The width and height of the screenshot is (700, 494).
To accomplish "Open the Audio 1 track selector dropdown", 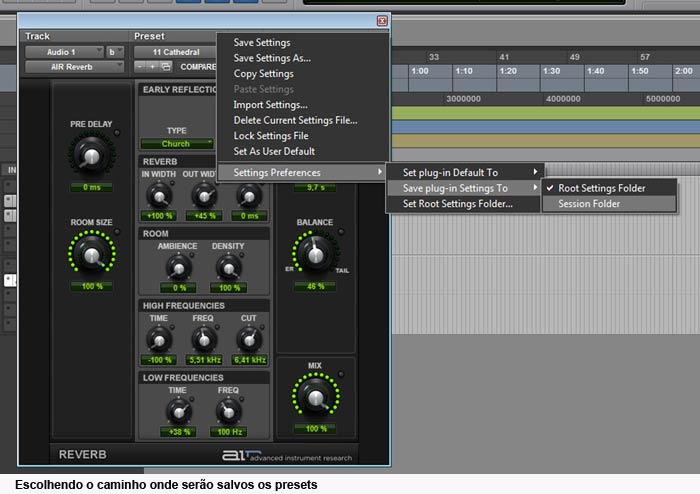I will point(64,52).
